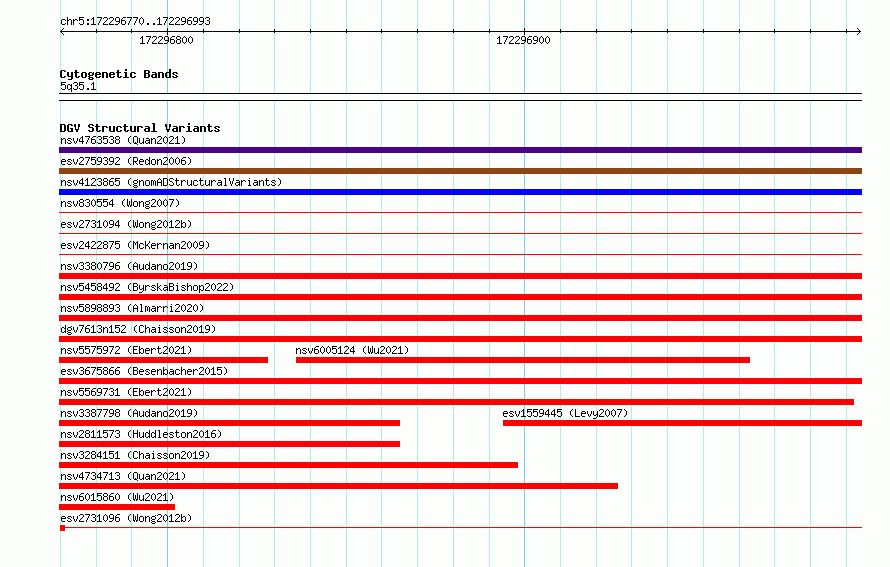Click the 172296900 ruler position label
Image resolution: width=890 pixels, height=567 pixels.
click(x=523, y=40)
